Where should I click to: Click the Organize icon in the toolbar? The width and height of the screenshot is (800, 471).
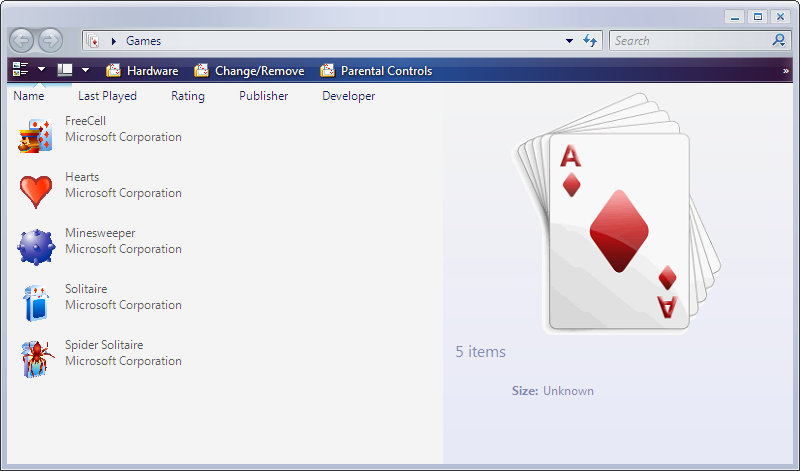pos(20,69)
